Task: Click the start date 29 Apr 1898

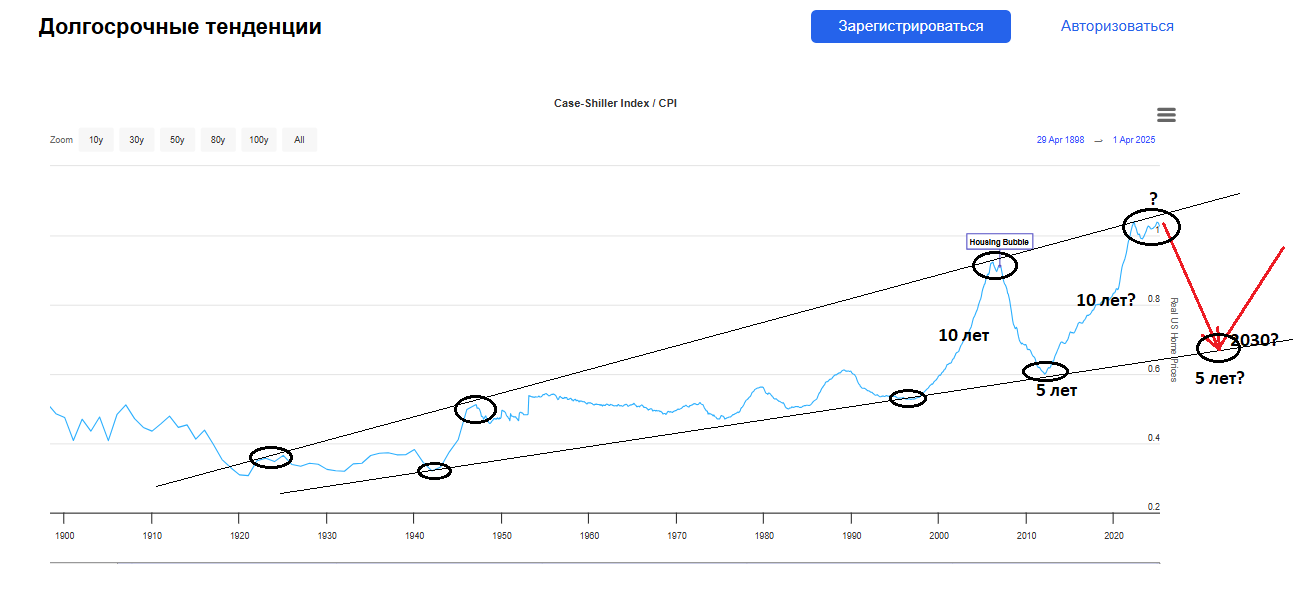Action: click(1060, 140)
